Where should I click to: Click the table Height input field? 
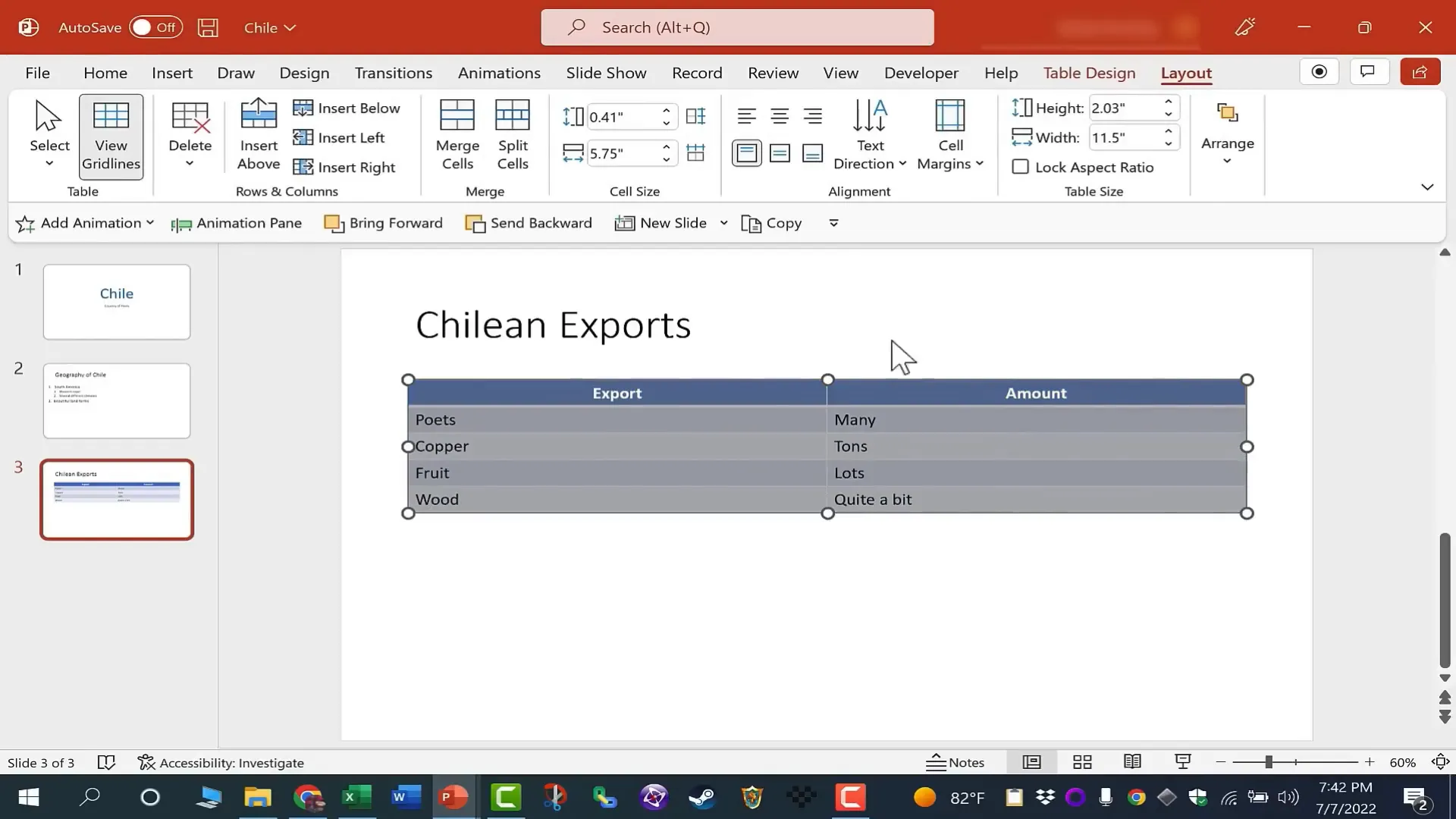click(x=1125, y=108)
